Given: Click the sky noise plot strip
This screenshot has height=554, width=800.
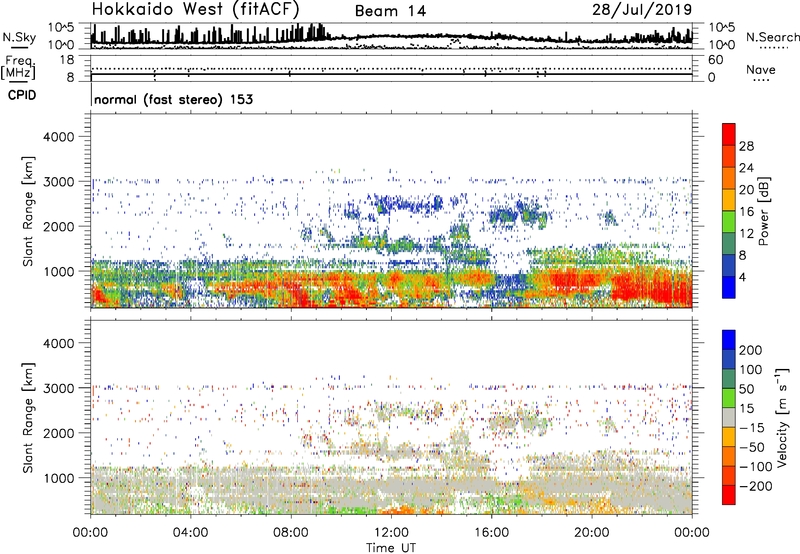Looking at the screenshot, I should (392, 36).
